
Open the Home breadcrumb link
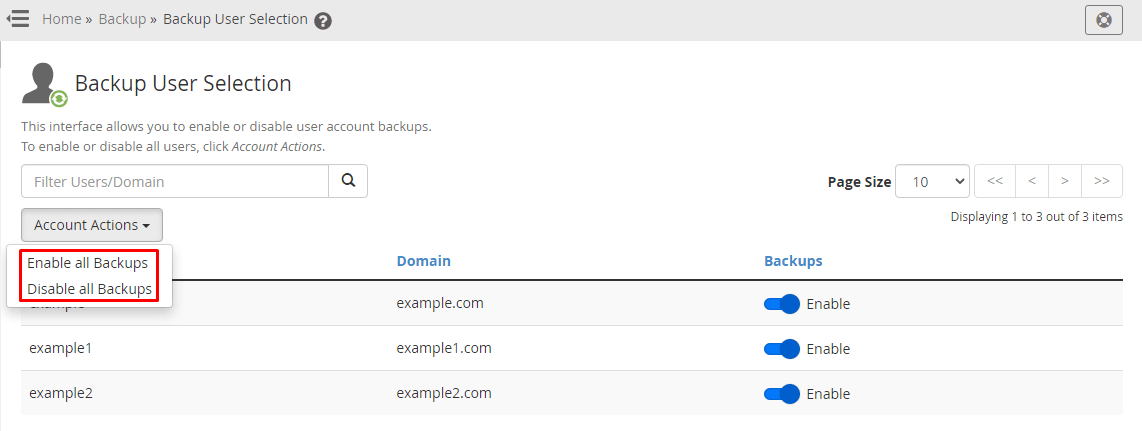click(x=61, y=19)
